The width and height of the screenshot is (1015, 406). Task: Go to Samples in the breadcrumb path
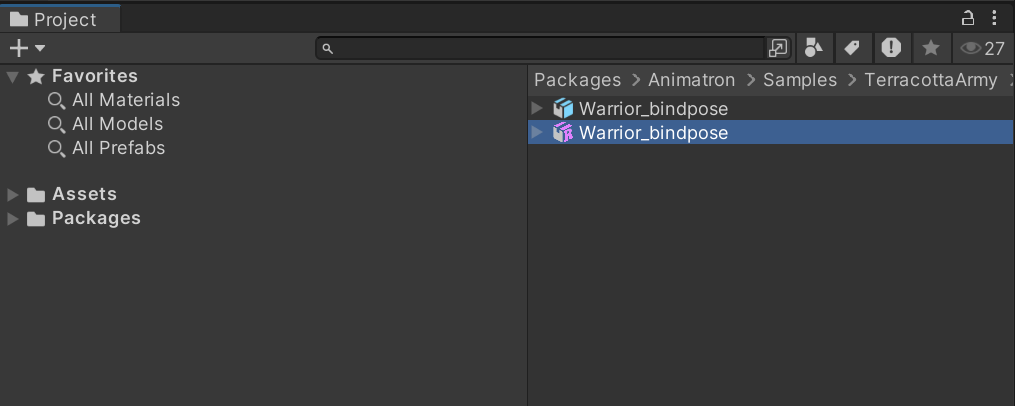(799, 80)
